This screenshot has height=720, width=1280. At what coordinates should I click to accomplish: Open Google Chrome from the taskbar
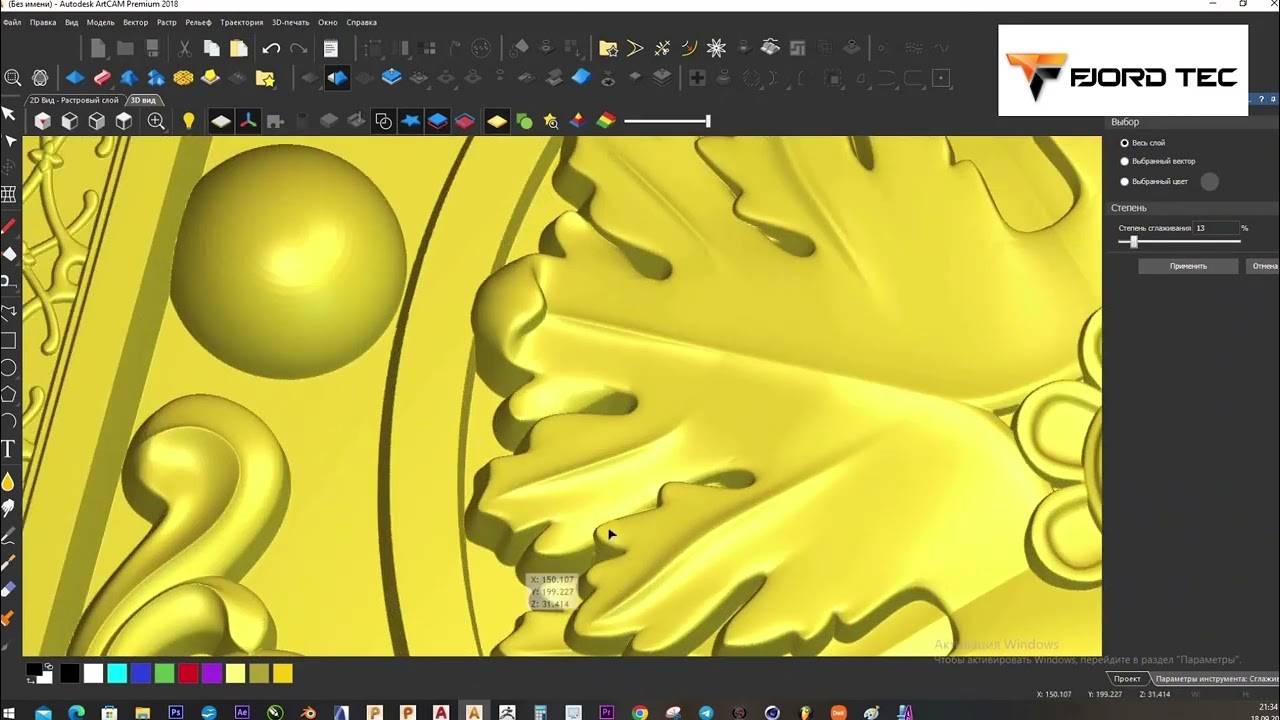tap(640, 713)
